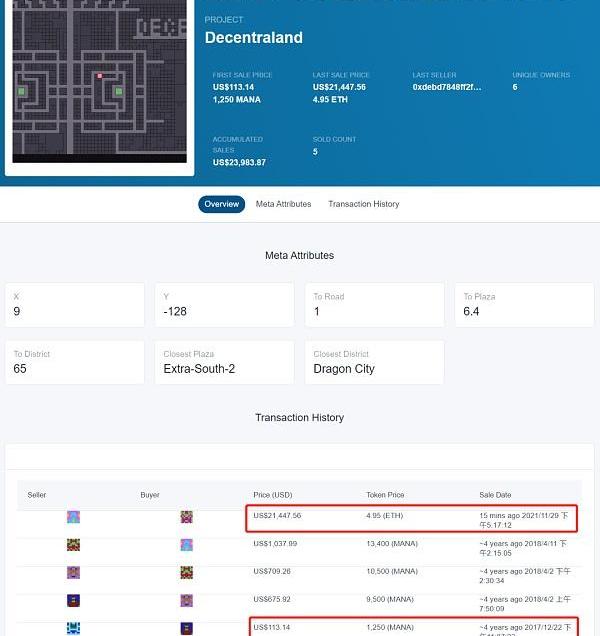Click the Price (USD) column header
The height and width of the screenshot is (636, 600).
272,495
